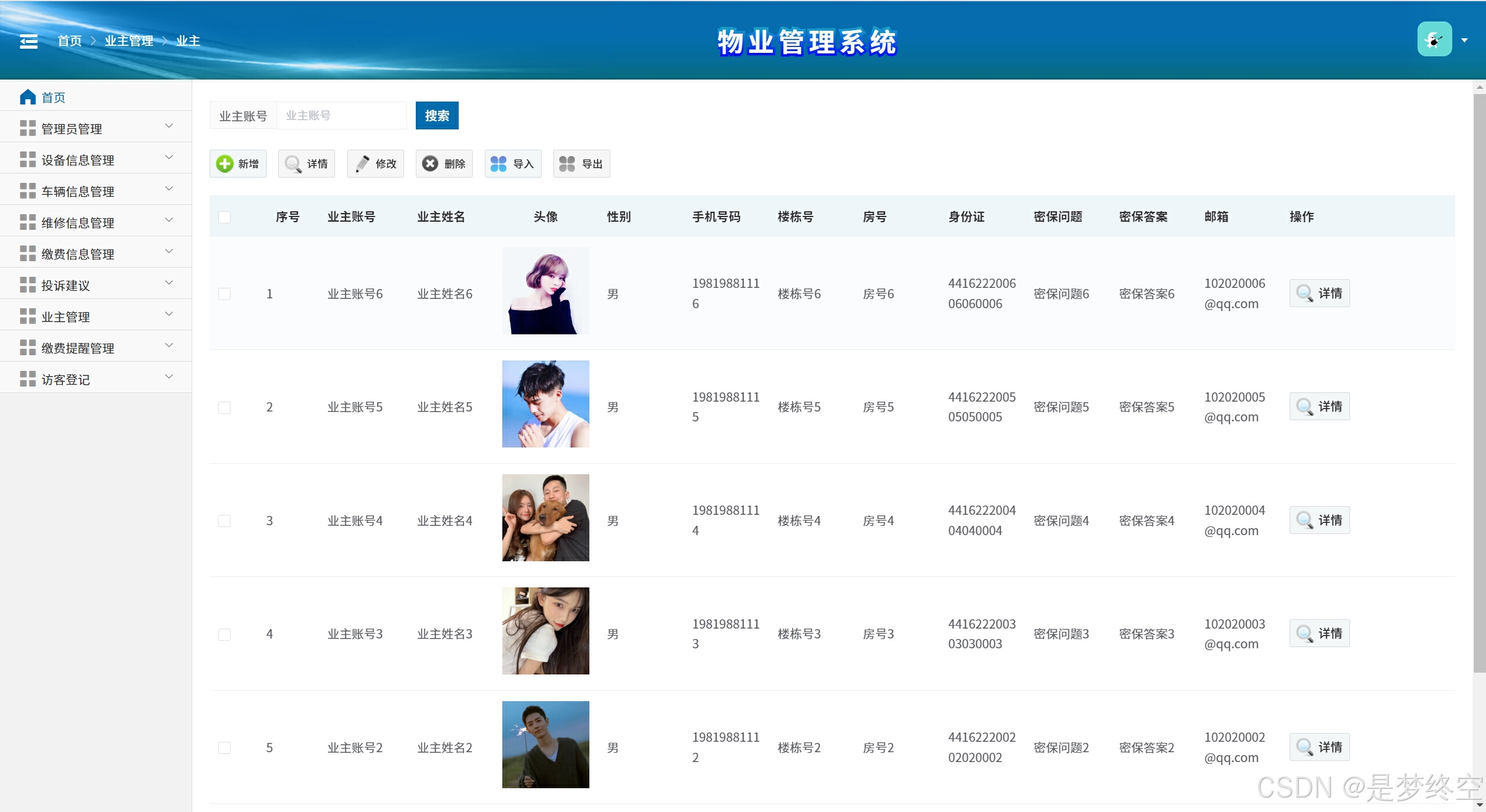1486x812 pixels.
Task: Click the gray 导出 export icon
Action: pyautogui.click(x=567, y=164)
